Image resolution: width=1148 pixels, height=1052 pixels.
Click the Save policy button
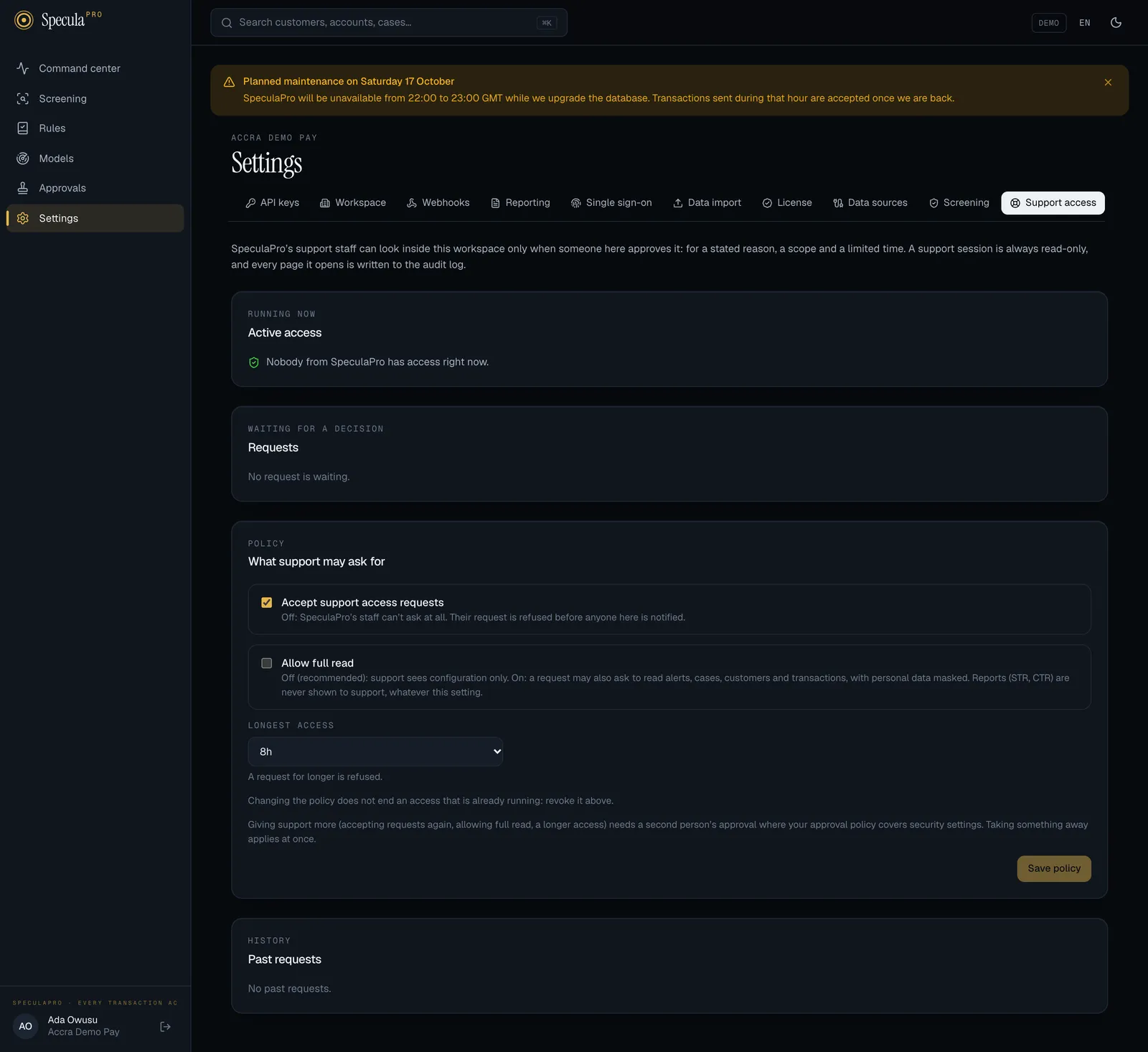pos(1054,868)
